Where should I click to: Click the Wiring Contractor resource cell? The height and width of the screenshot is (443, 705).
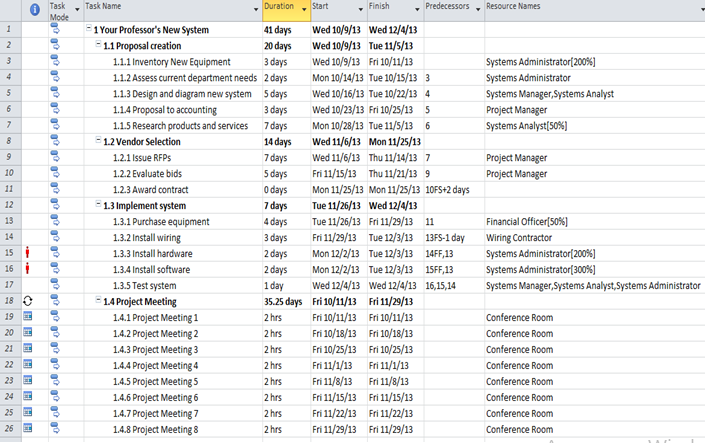click(x=519, y=237)
